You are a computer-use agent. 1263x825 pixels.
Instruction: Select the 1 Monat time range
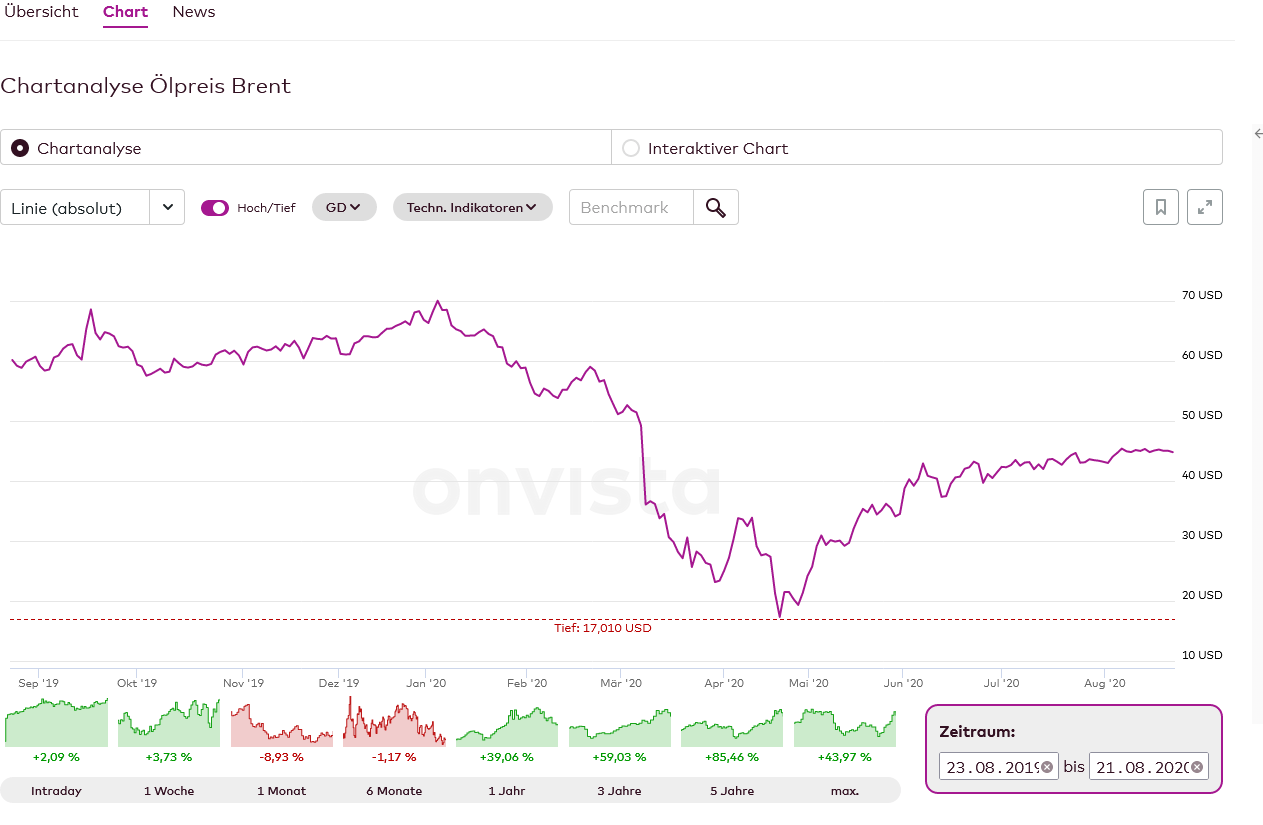point(281,790)
